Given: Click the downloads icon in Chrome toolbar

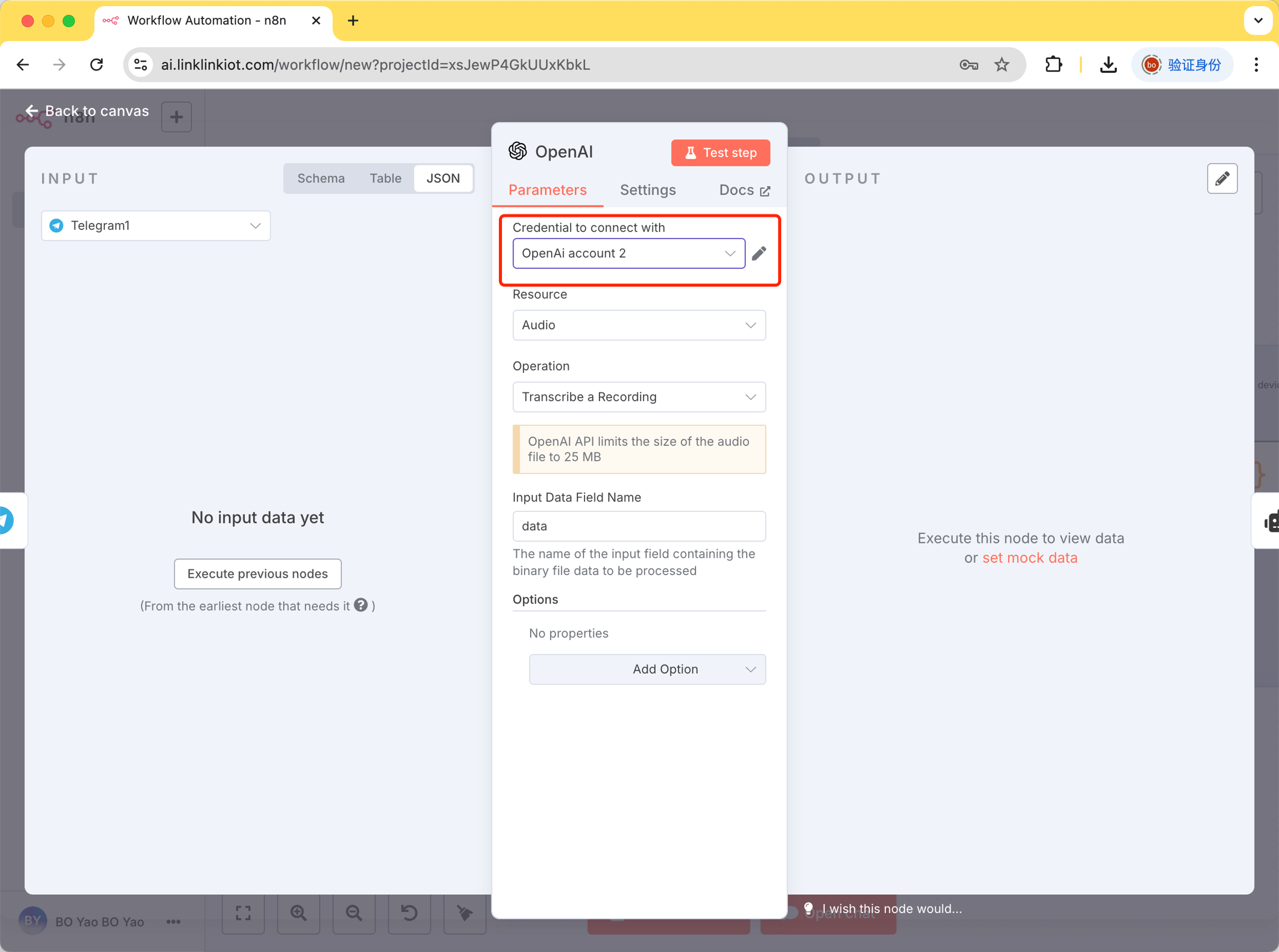Looking at the screenshot, I should point(1107,64).
